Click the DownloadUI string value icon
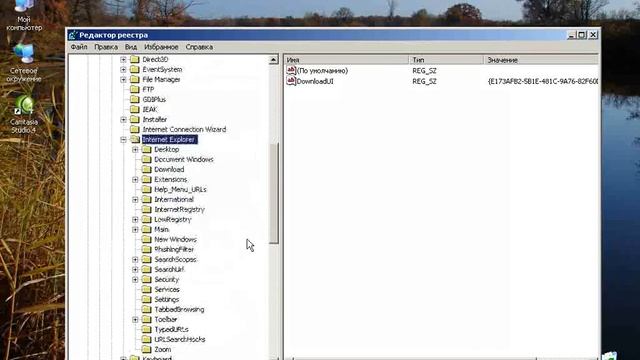Screen dimensions: 640x360 [x=291, y=81]
